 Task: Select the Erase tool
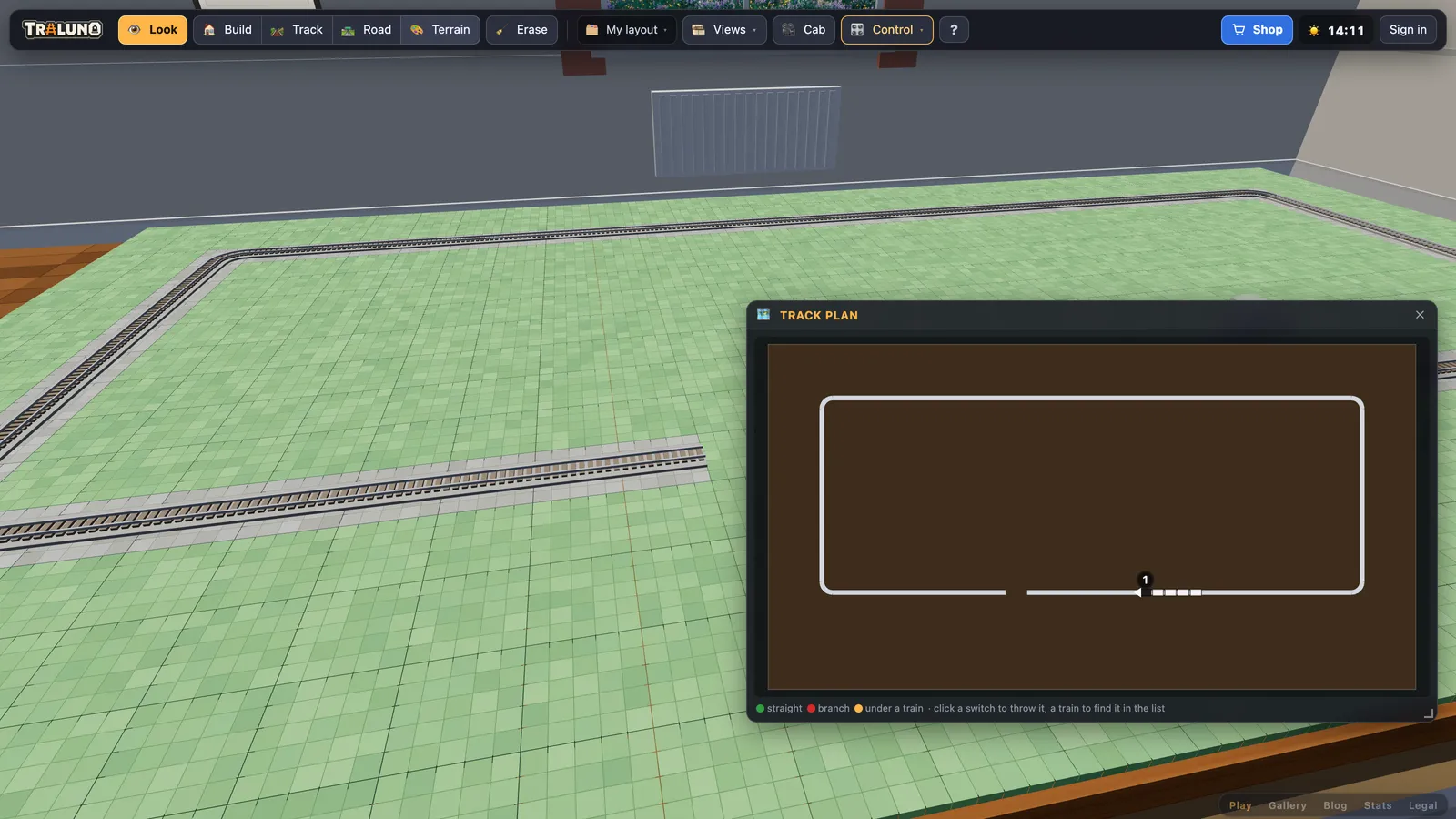[x=521, y=30]
